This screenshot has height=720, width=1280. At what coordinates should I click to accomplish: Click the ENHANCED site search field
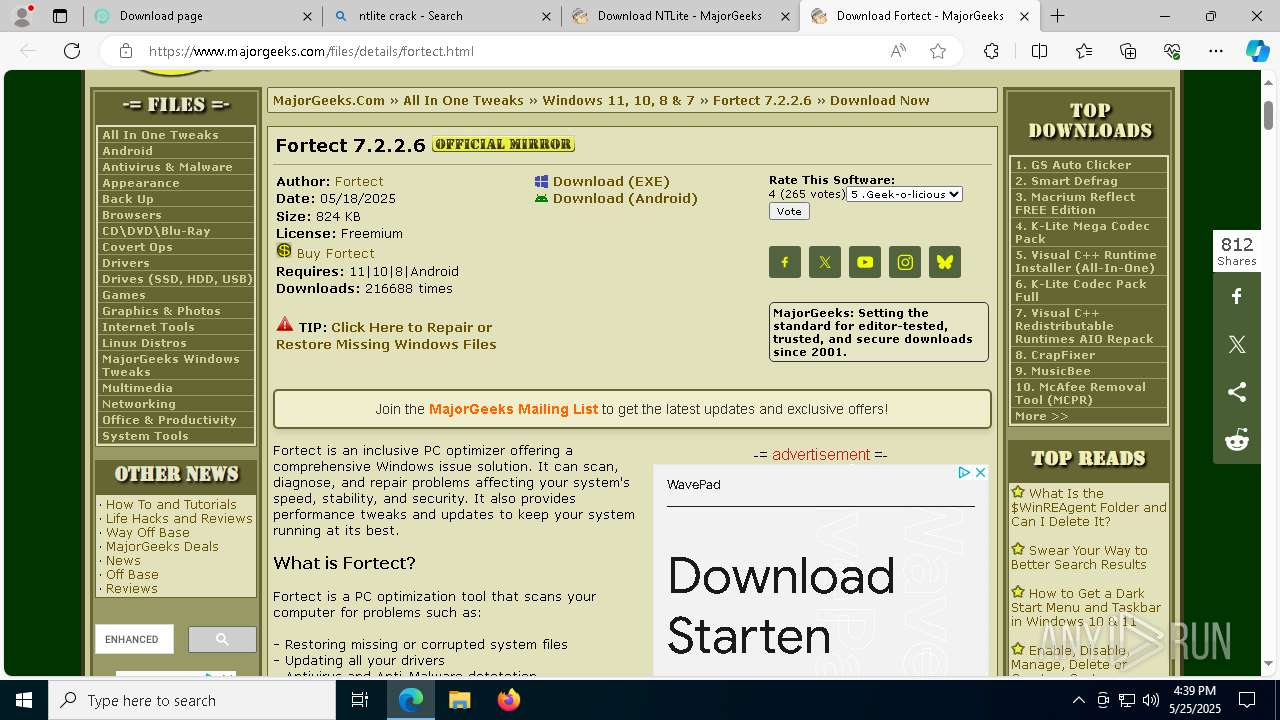tap(134, 639)
